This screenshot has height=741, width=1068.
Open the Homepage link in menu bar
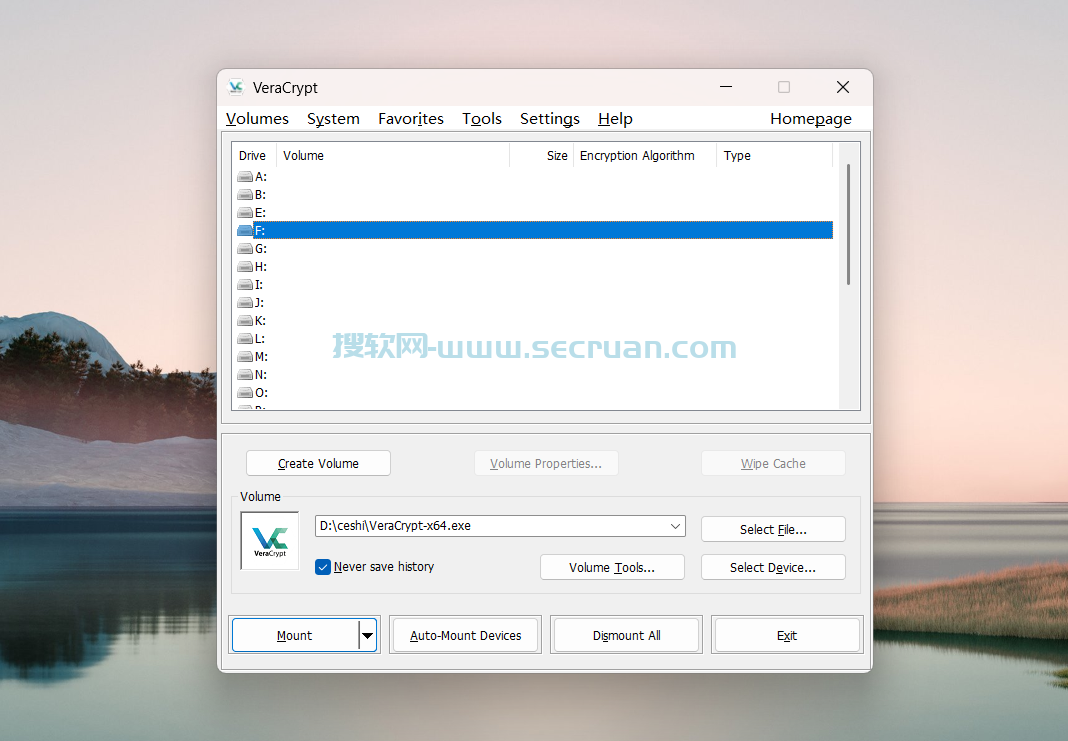pyautogui.click(x=811, y=119)
